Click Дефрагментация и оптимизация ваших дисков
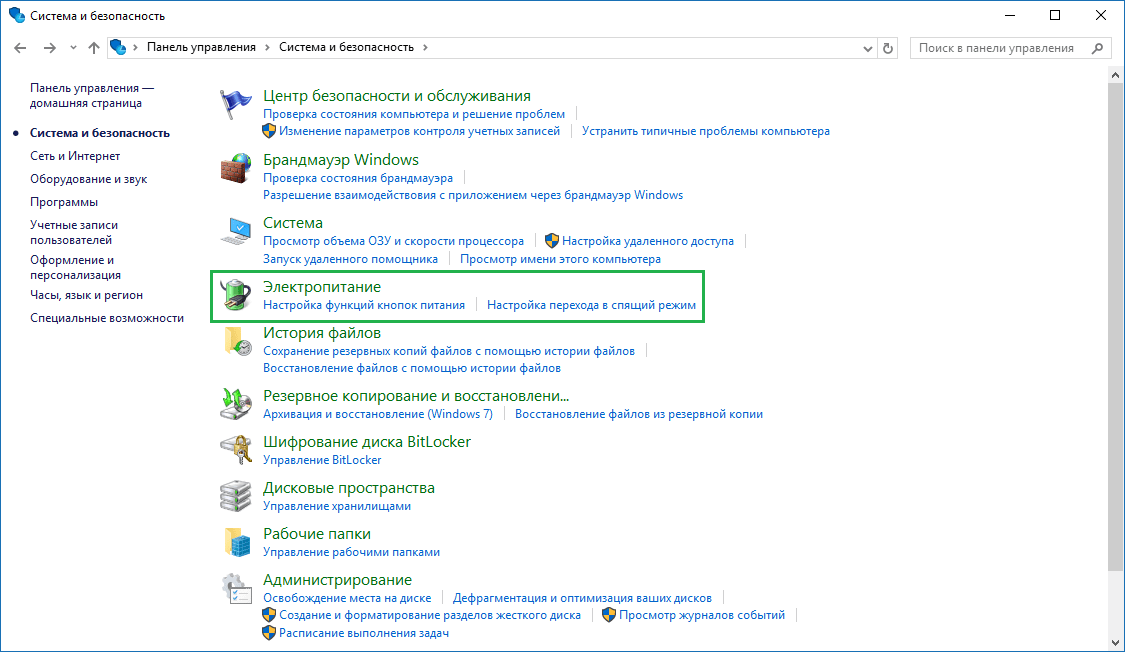This screenshot has width=1125, height=652. (x=582, y=597)
